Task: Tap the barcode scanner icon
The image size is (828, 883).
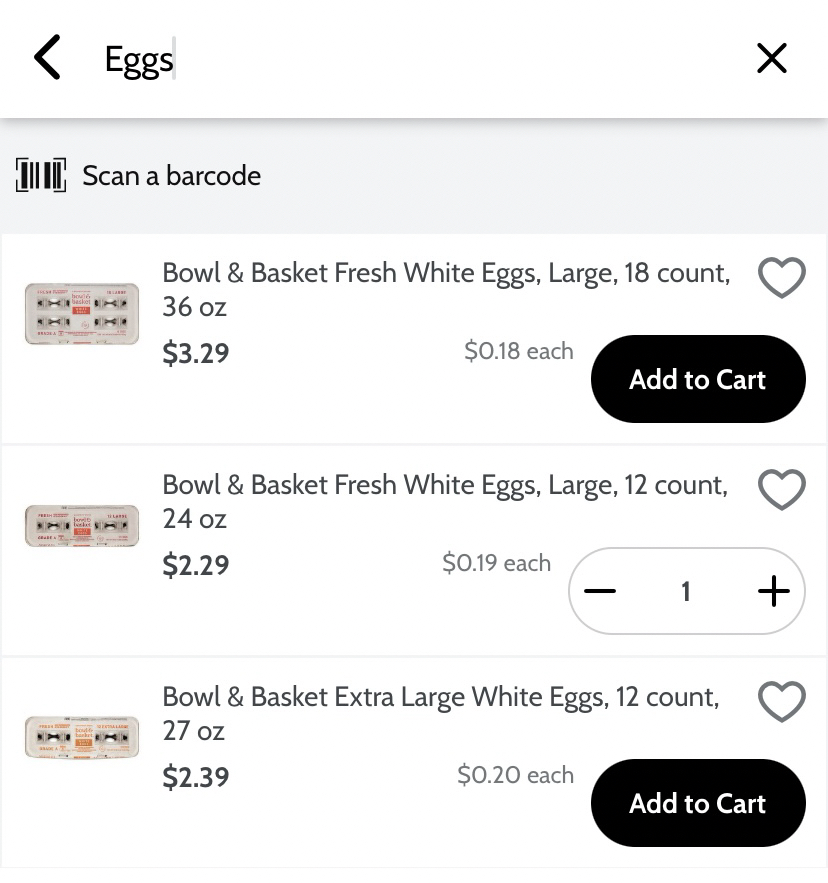Action: coord(41,176)
